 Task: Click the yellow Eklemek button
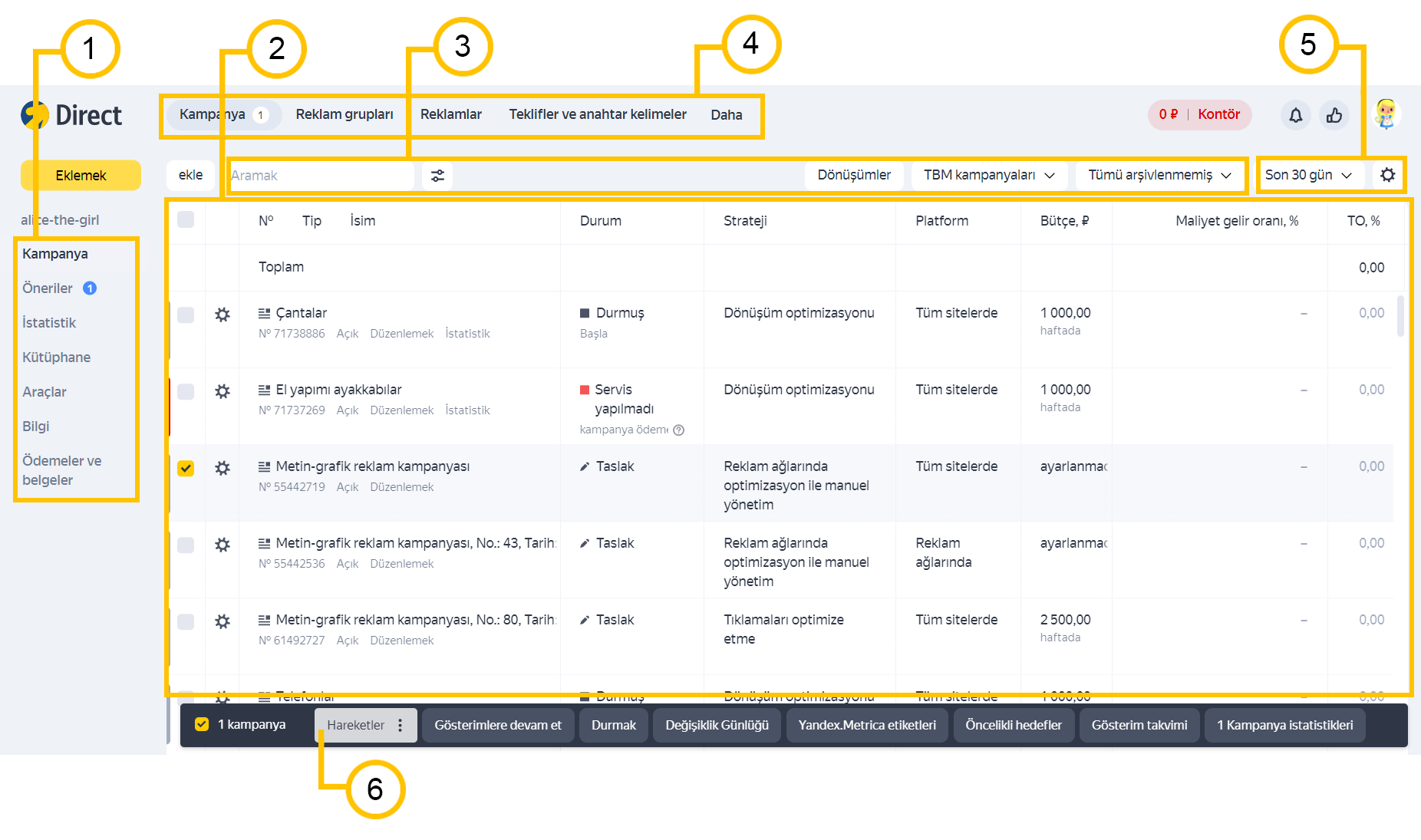pos(81,176)
